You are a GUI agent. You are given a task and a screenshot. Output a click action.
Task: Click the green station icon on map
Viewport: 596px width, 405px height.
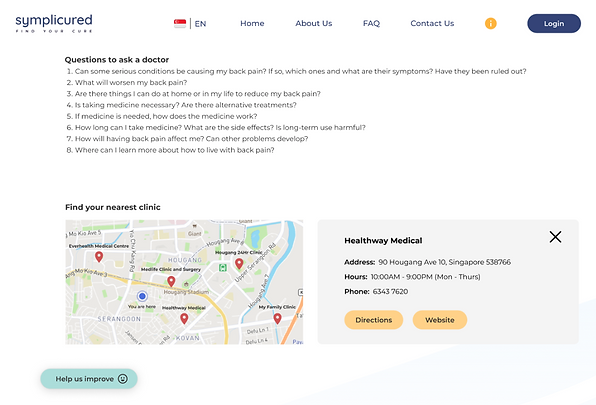coord(223,267)
